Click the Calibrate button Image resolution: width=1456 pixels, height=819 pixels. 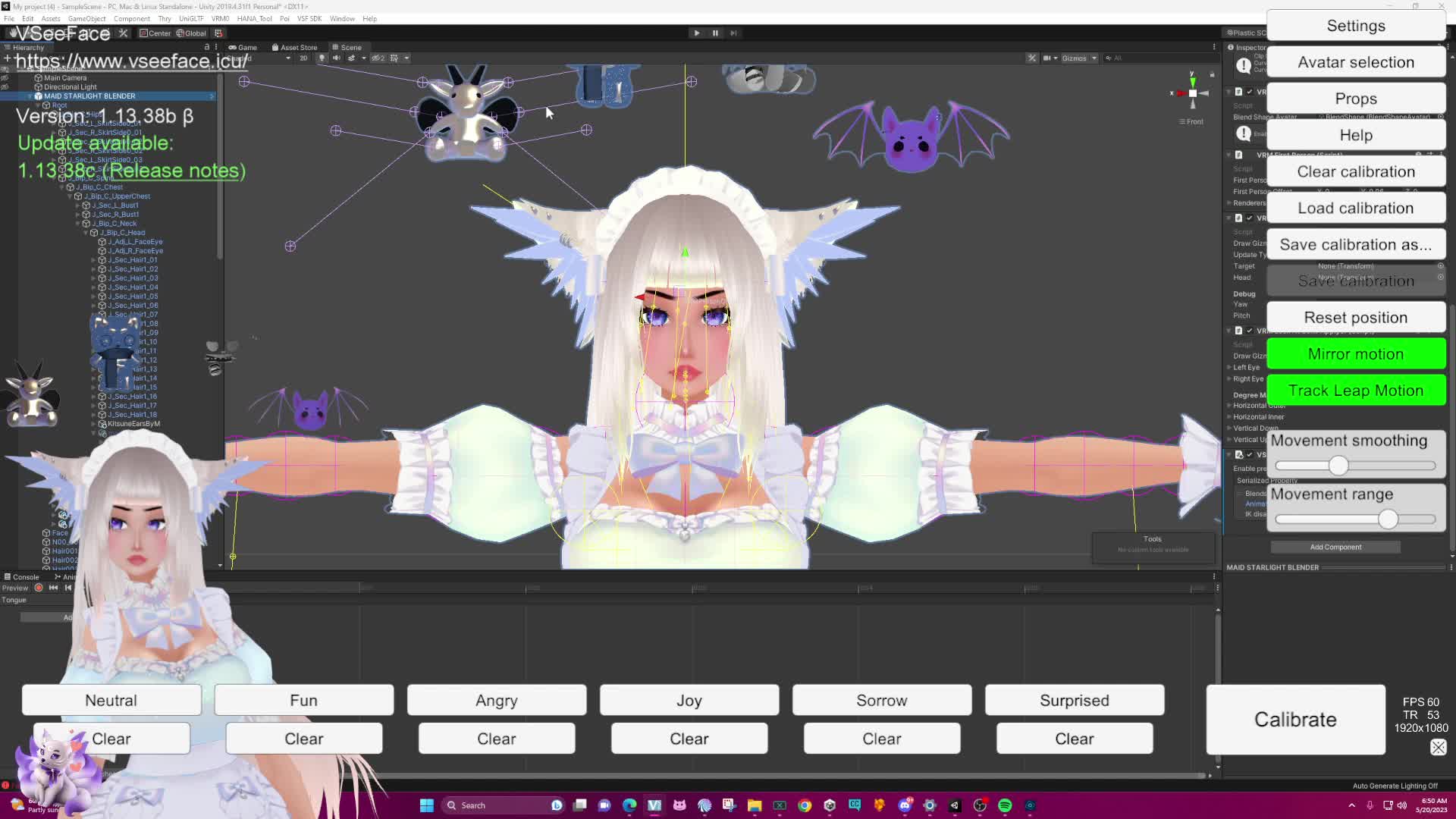(x=1294, y=720)
